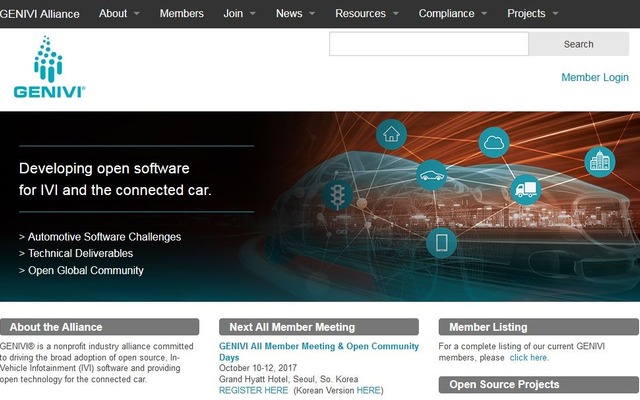Open the Members menu item
Screen dimensions: 640x400
(182, 13)
